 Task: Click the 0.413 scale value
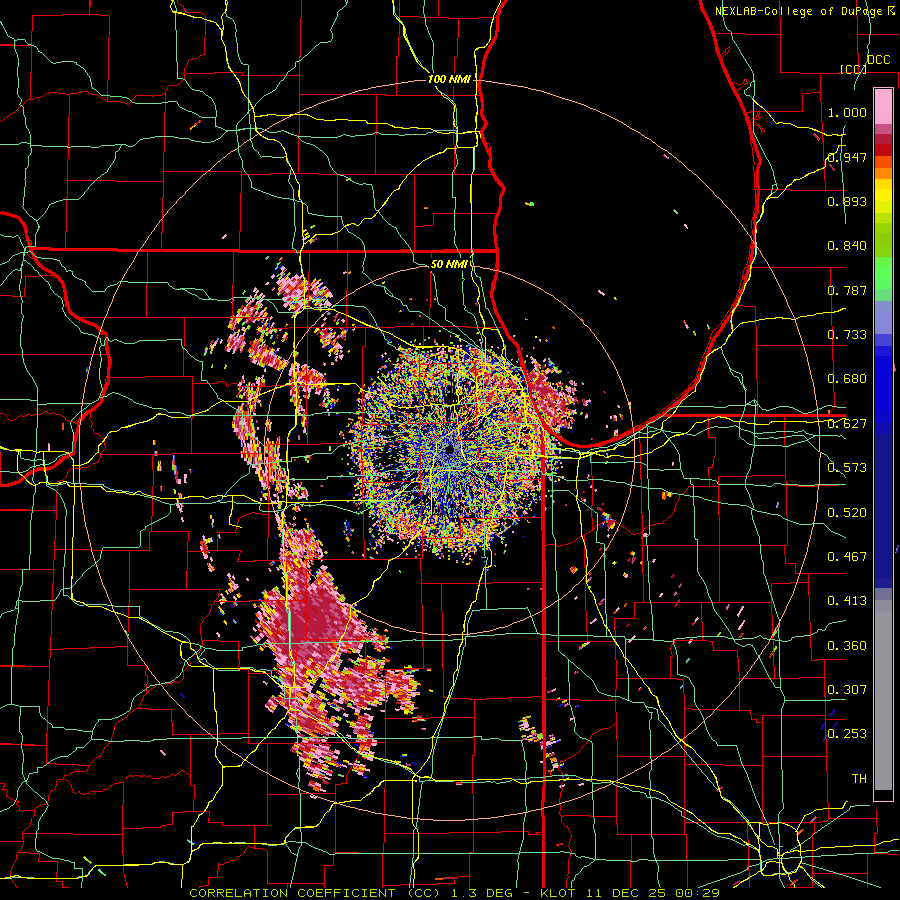coord(847,601)
